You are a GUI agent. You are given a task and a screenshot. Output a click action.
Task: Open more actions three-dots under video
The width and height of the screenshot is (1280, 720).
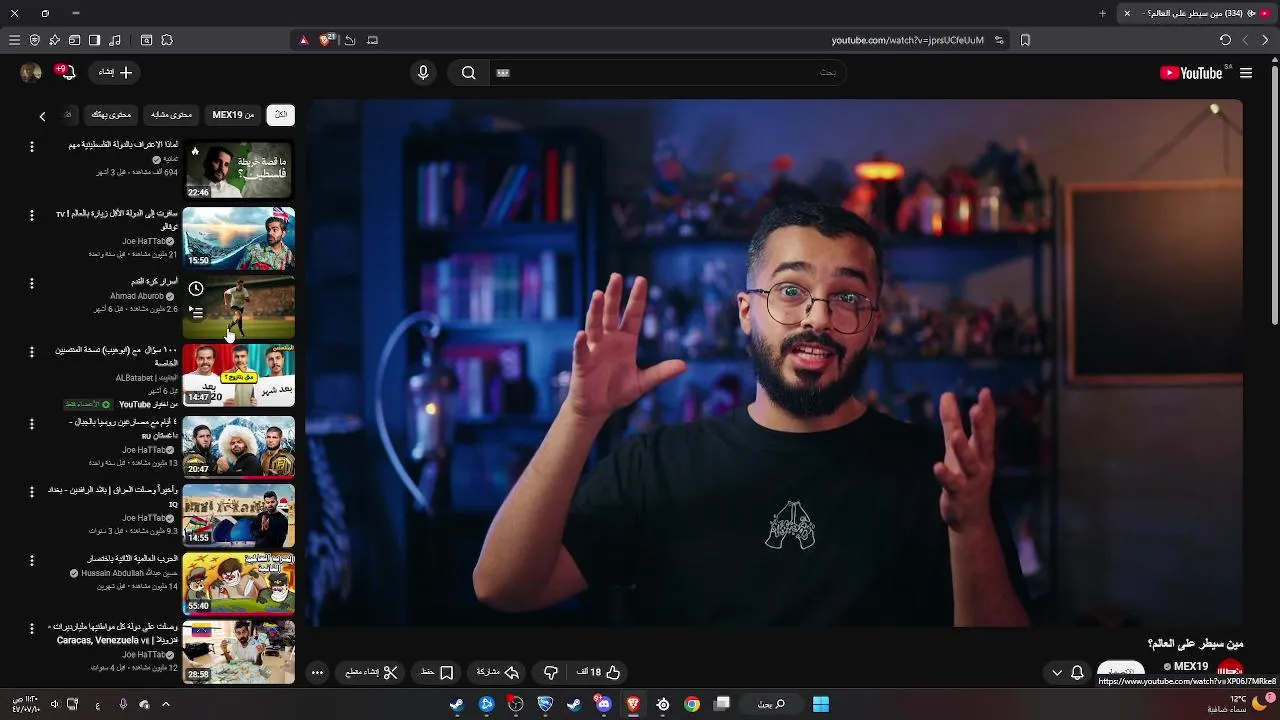317,673
